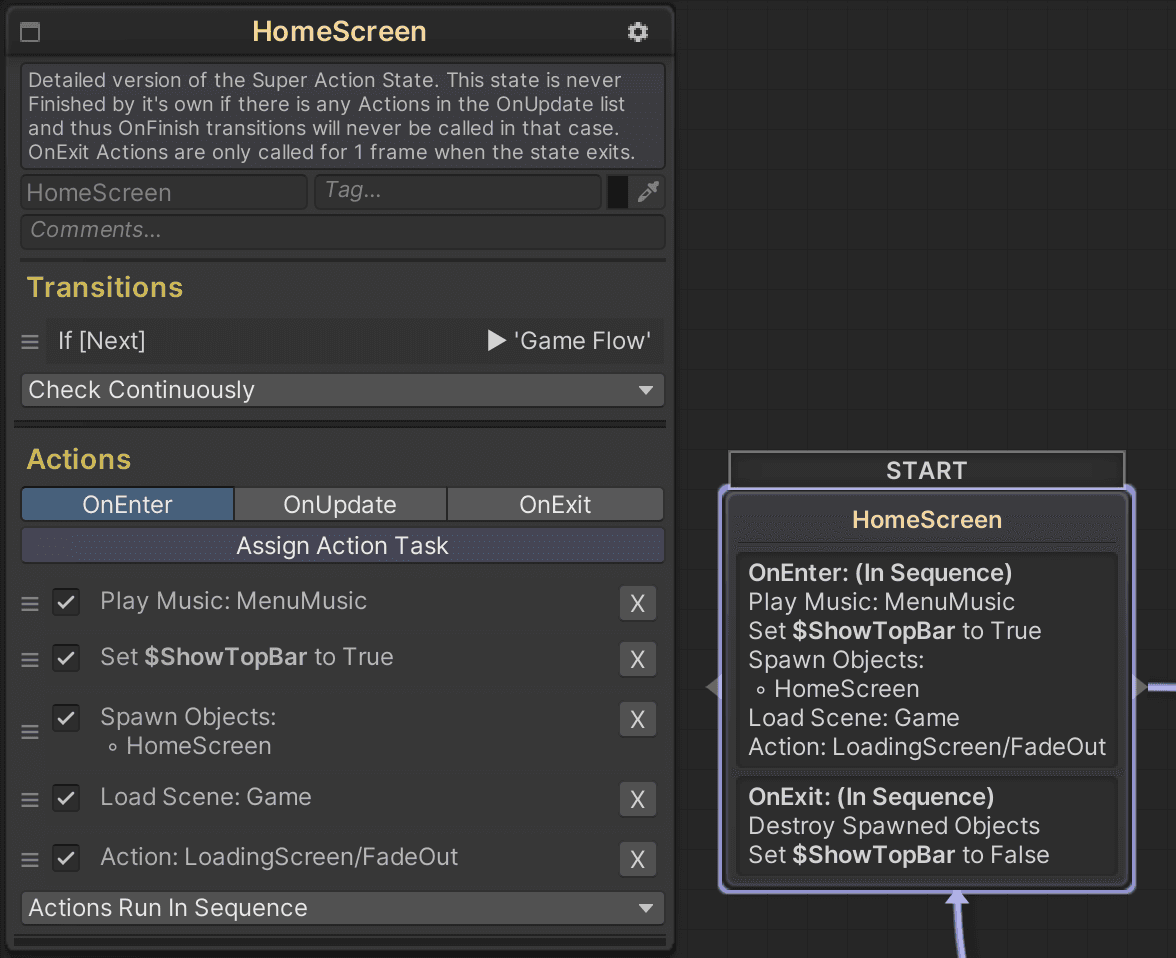
Task: Click the left port of HomeScreen node
Action: 713,686
